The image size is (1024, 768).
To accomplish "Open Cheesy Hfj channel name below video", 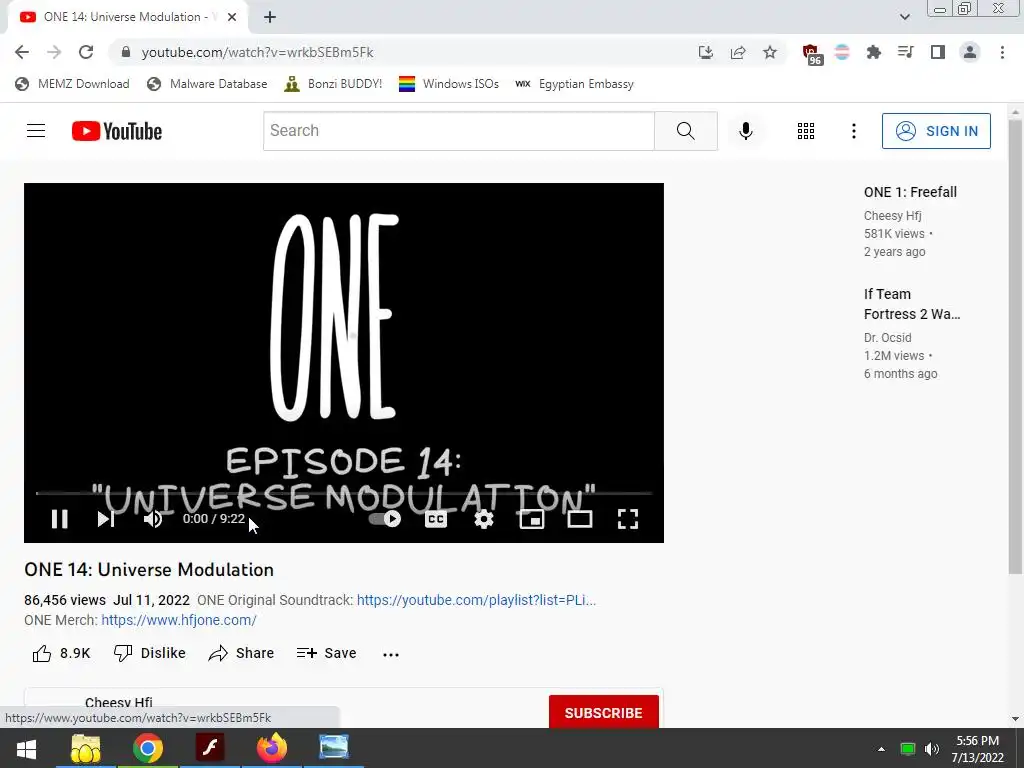I will (119, 703).
